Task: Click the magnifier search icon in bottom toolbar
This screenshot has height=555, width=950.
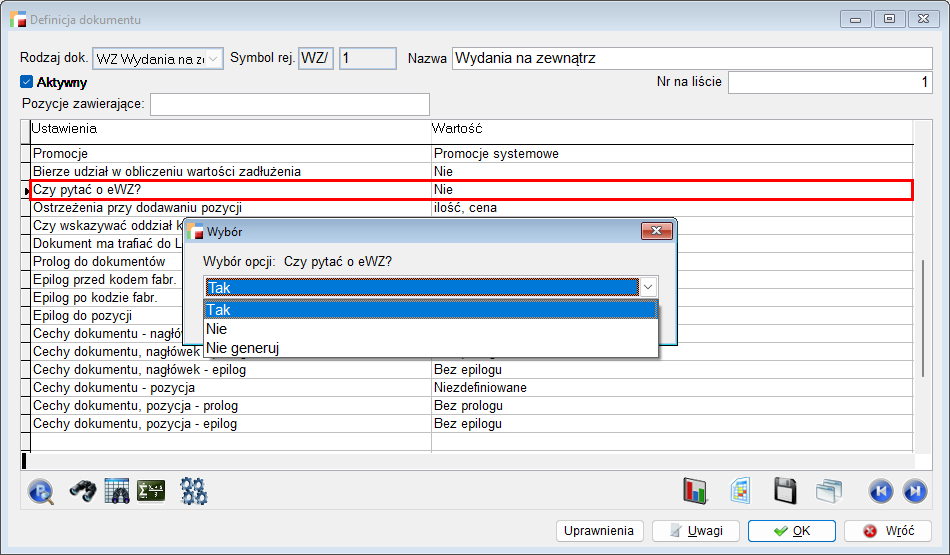Action: tap(42, 491)
